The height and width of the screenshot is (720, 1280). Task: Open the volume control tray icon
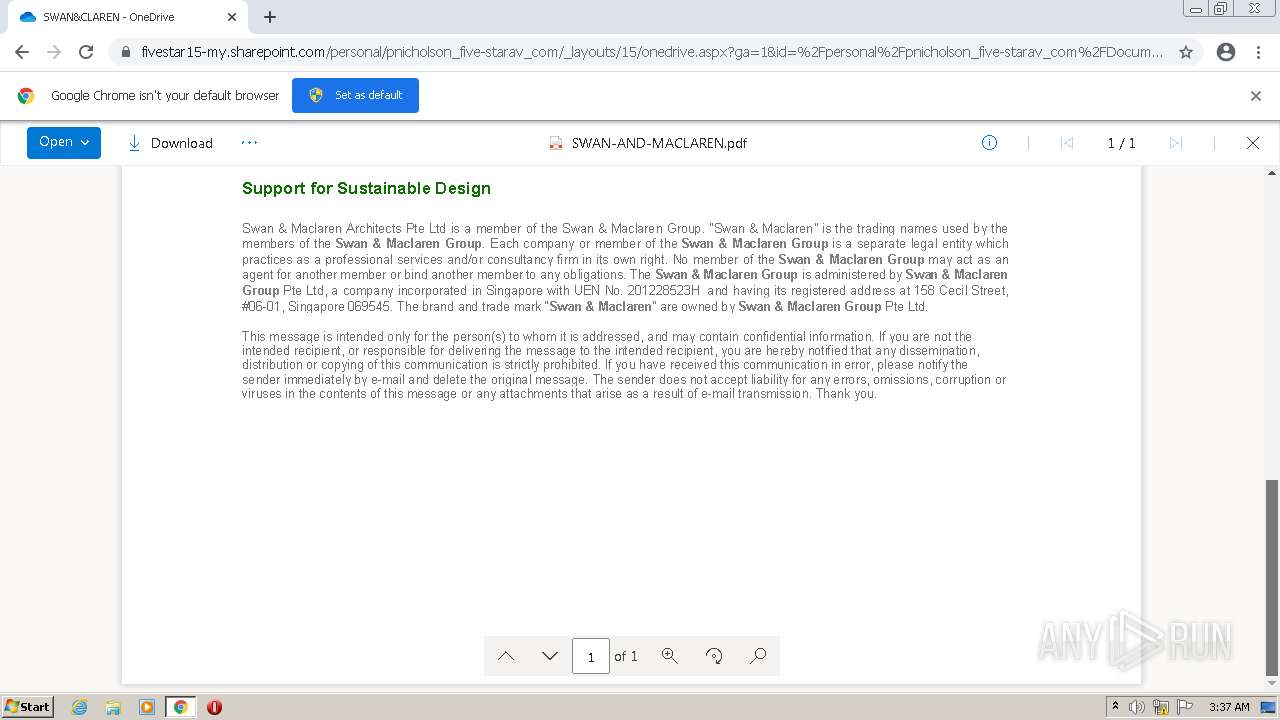click(1137, 707)
